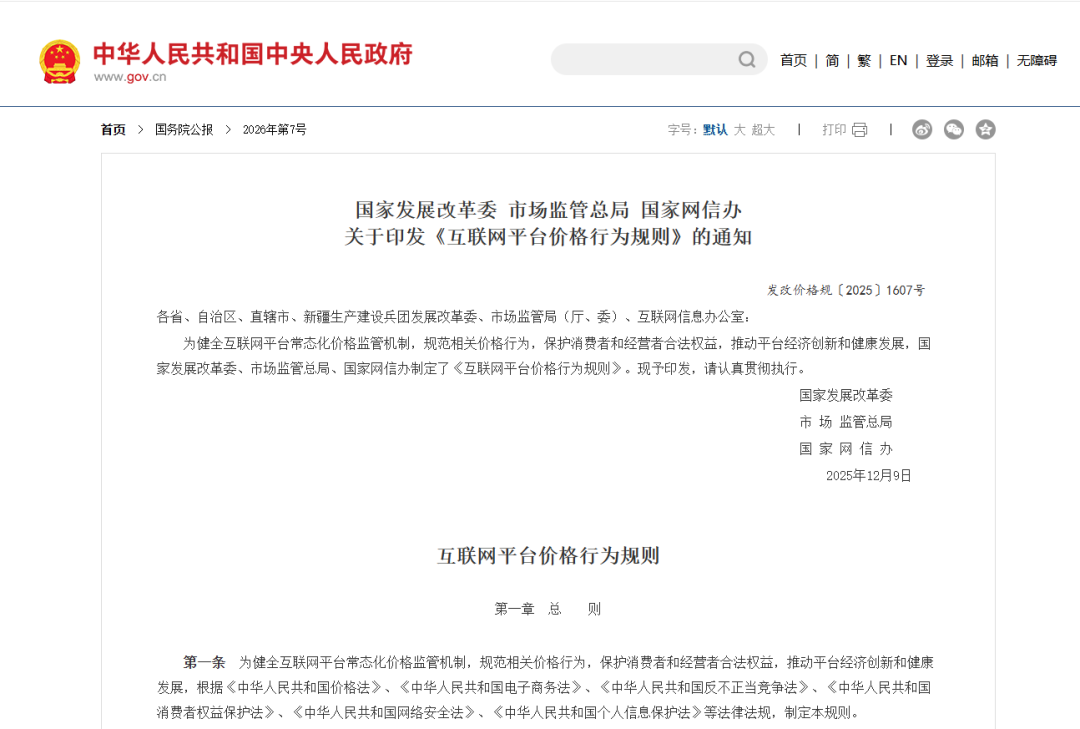
Task: Add page to favorites star icon
Action: pyautogui.click(x=985, y=130)
